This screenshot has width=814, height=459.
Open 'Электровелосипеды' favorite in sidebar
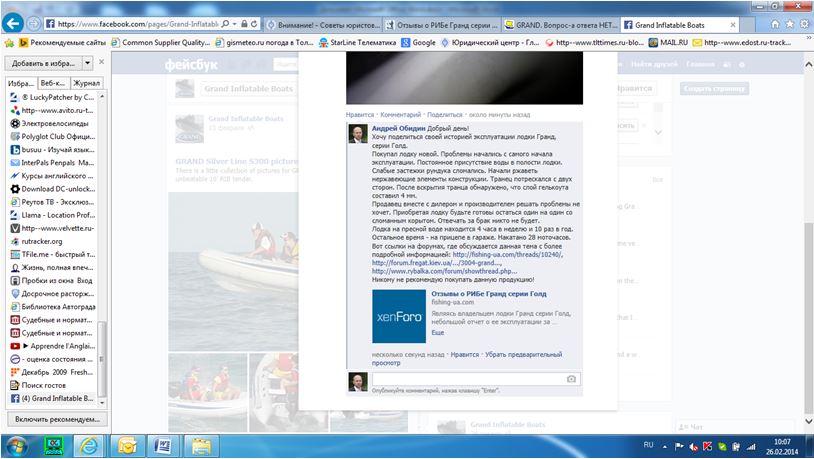50,124
